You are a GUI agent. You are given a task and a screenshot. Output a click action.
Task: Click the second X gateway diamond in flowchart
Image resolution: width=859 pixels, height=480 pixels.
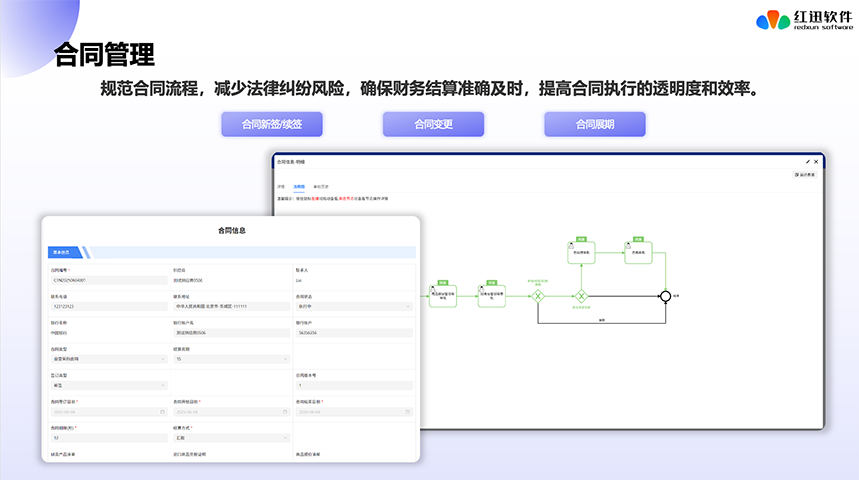581,296
